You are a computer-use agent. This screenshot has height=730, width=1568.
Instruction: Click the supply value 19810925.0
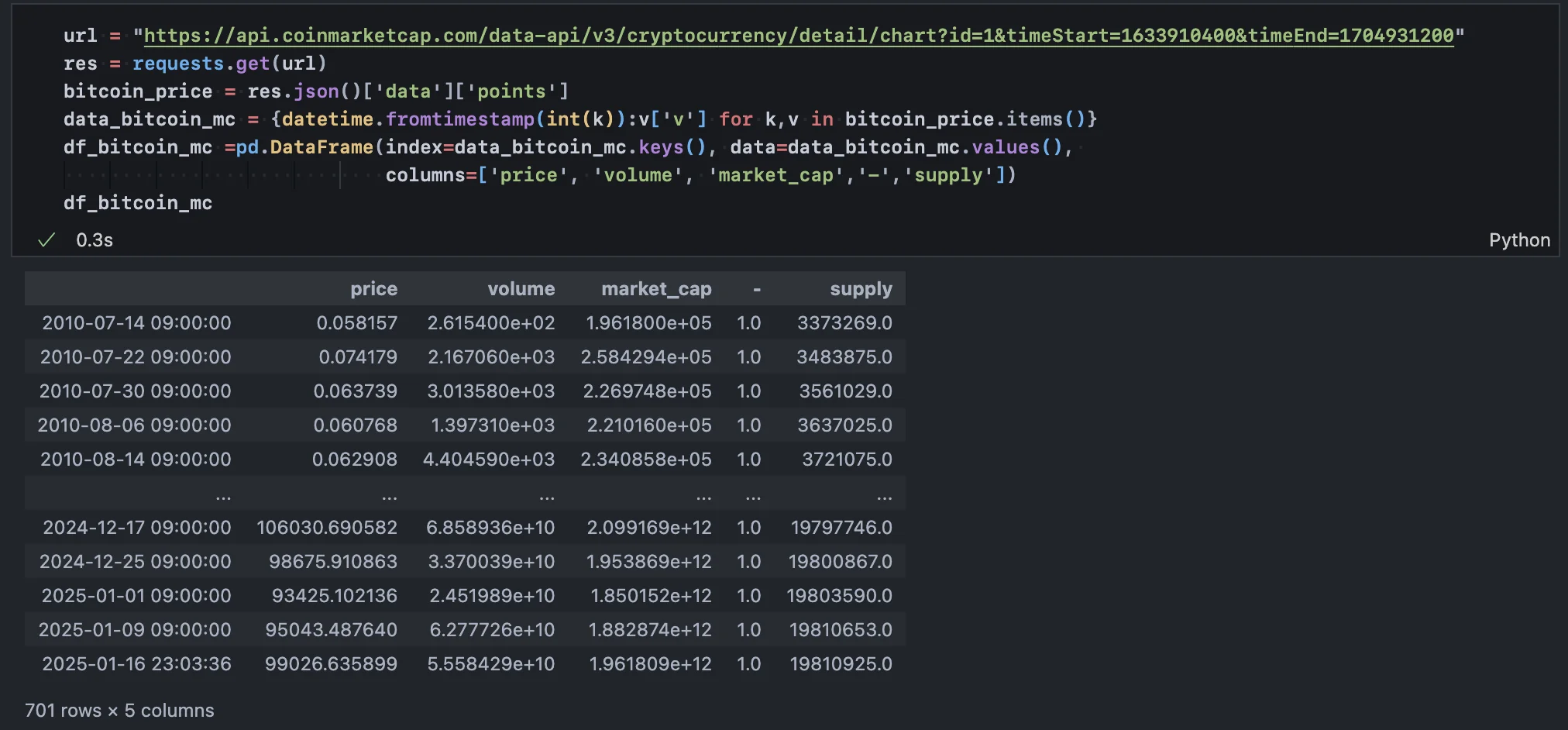pos(841,664)
